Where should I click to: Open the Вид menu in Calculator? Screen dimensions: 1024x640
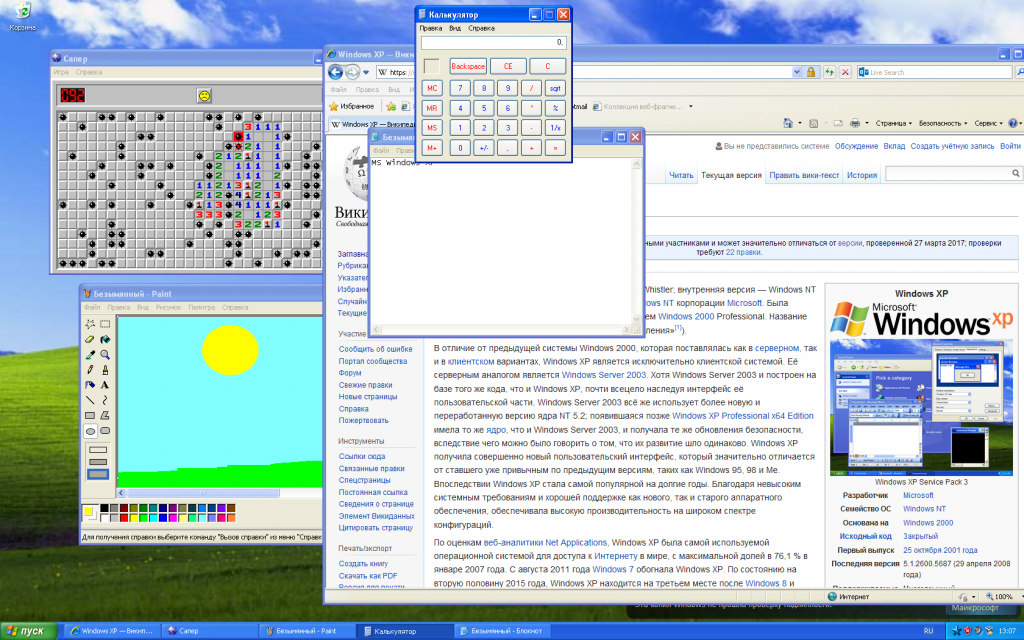coord(455,28)
